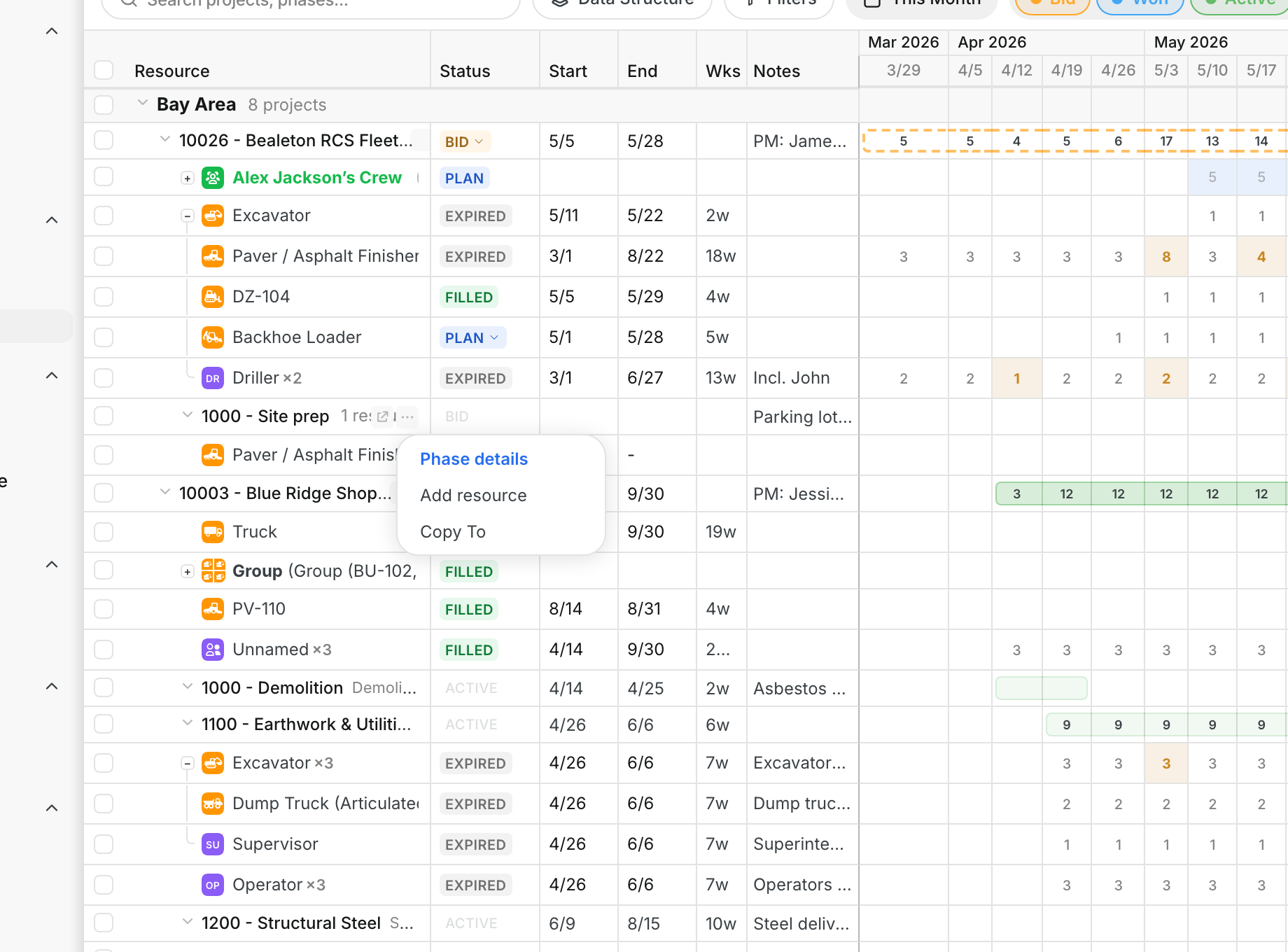Viewport: 1288px width, 952px height.
Task: Collapse the 1000 - Demolition phase chevron
Action: (x=188, y=687)
